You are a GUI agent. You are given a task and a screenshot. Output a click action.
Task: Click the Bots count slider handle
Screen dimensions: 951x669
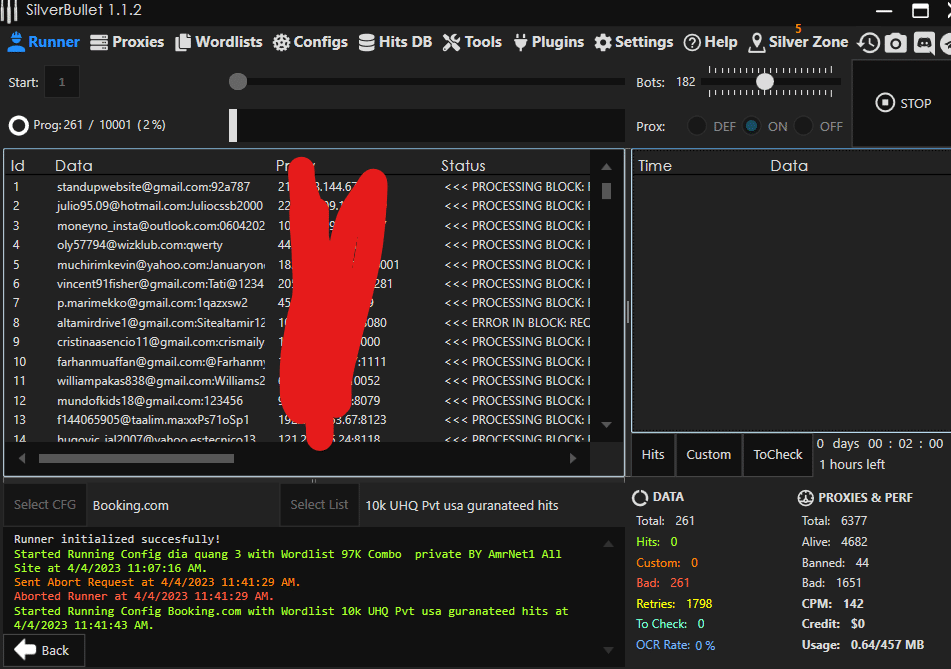765,82
